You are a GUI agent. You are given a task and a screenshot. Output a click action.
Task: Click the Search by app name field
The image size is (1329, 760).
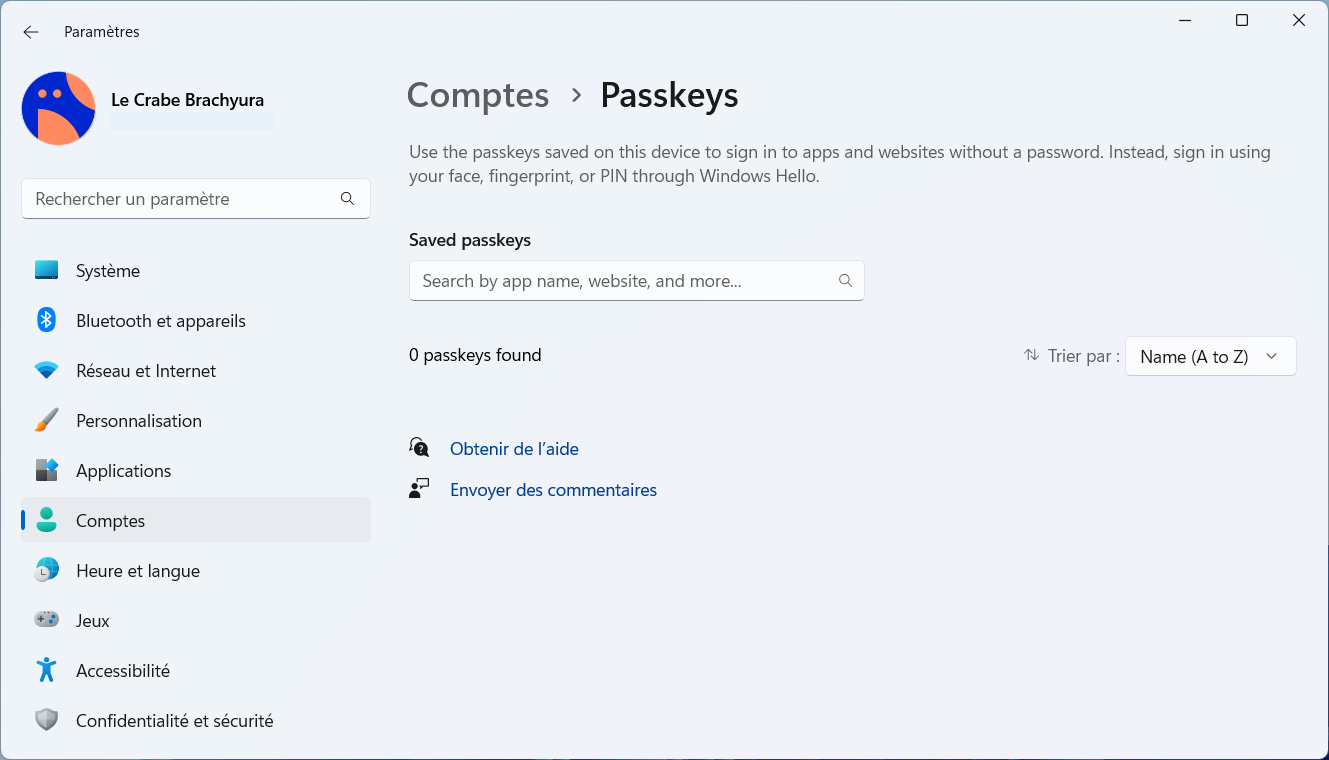pyautogui.click(x=636, y=281)
